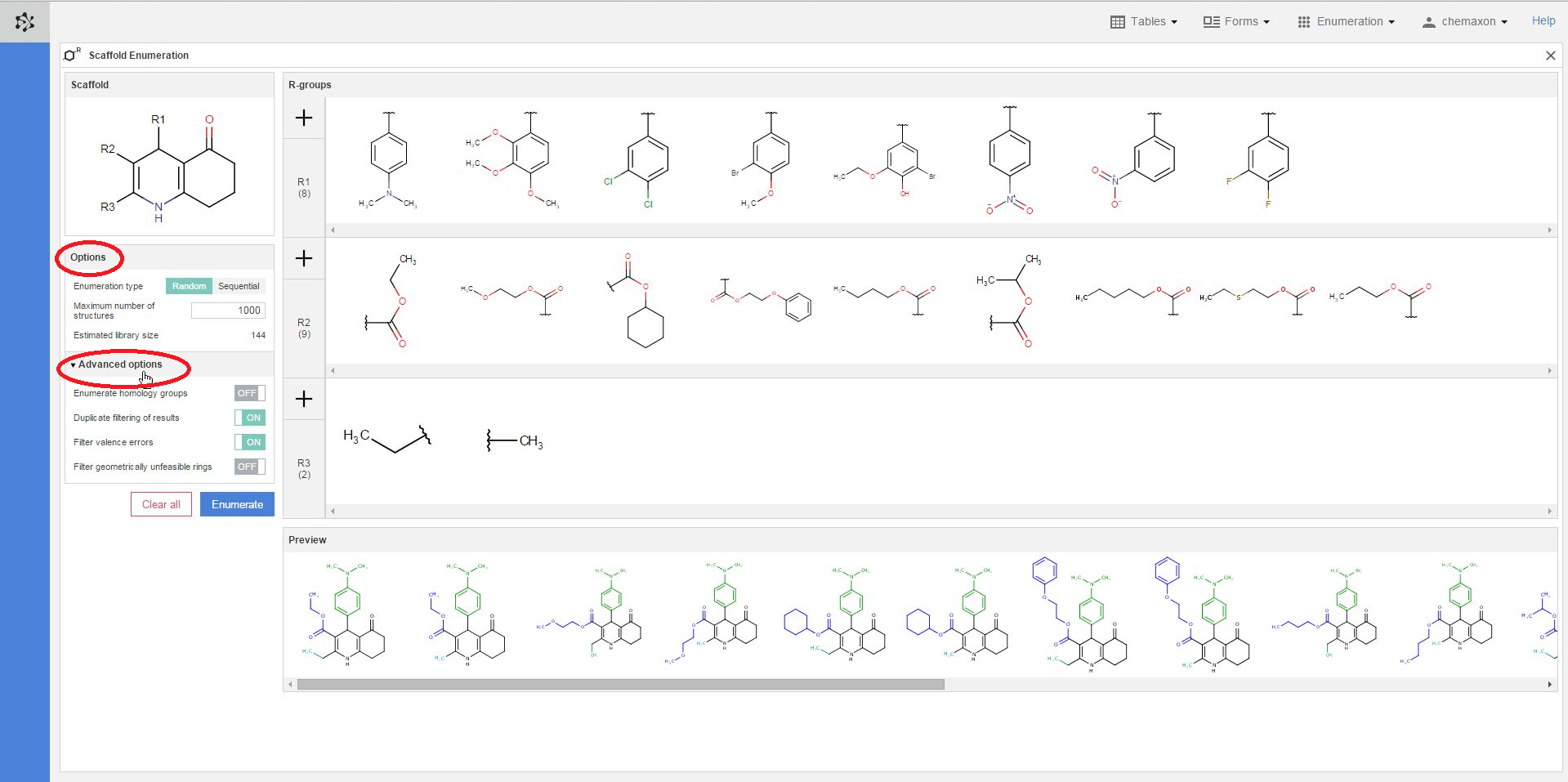The width and height of the screenshot is (1568, 782).
Task: Click the ChemAxon logo icon in top-left
Action: [25, 22]
